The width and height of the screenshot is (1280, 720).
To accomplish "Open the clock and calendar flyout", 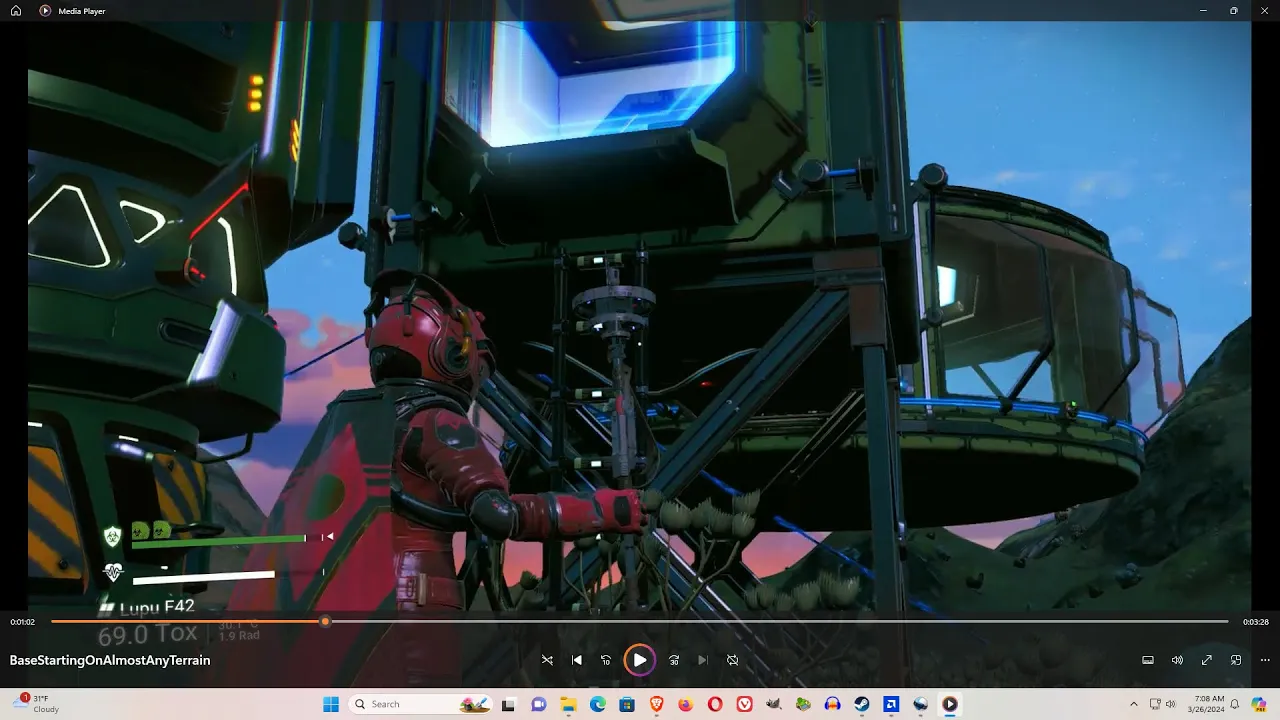I will pos(1206,704).
